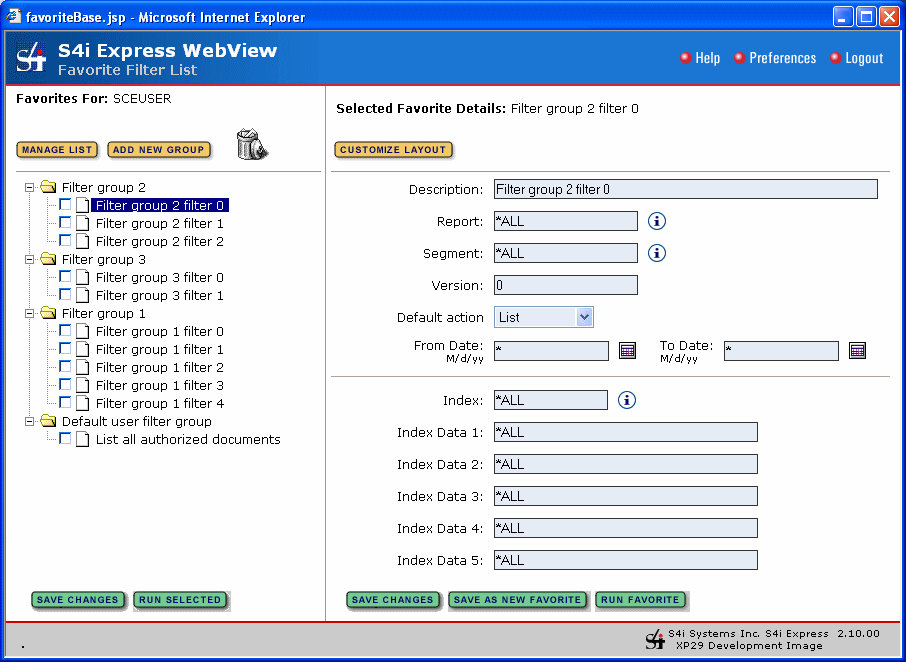
Task: Click the Filter group 3 folder icon
Action: pos(49,259)
